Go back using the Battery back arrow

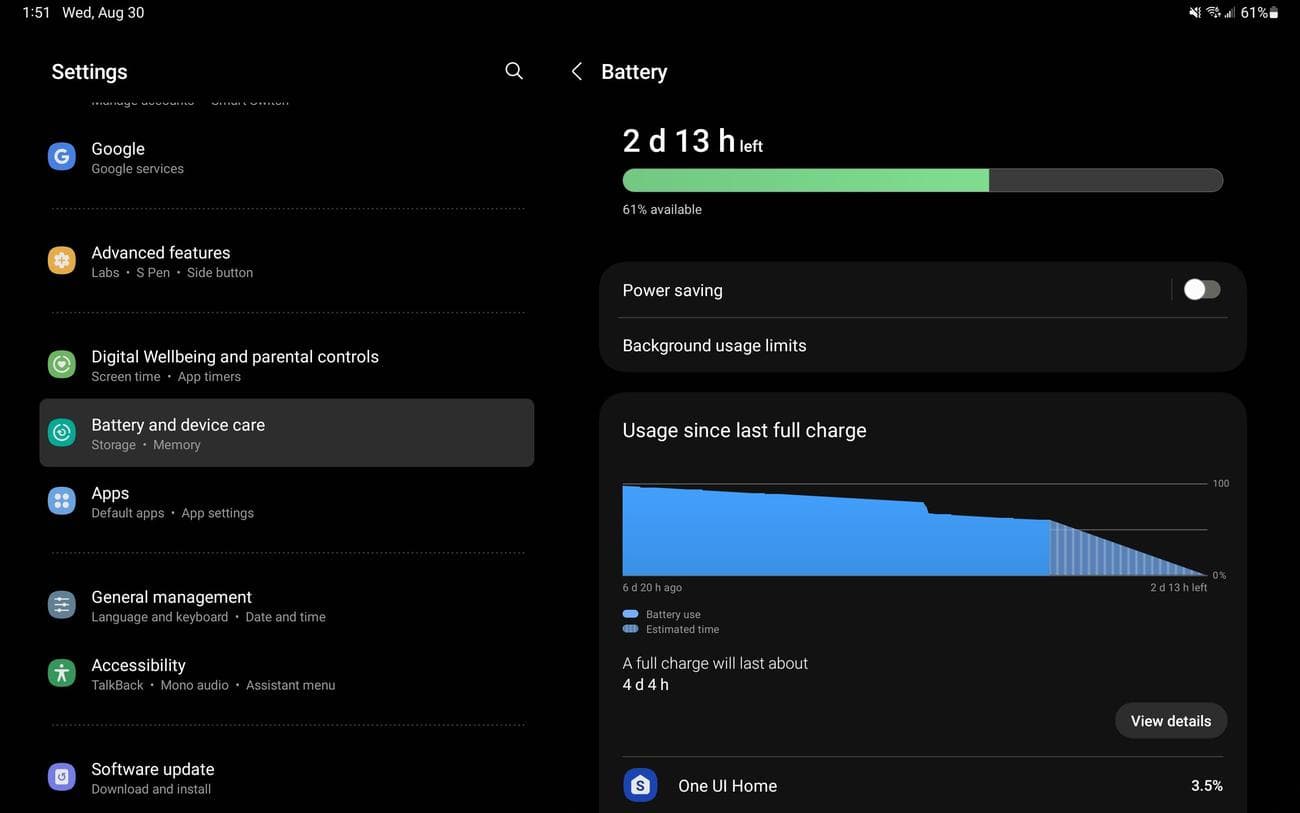point(576,71)
